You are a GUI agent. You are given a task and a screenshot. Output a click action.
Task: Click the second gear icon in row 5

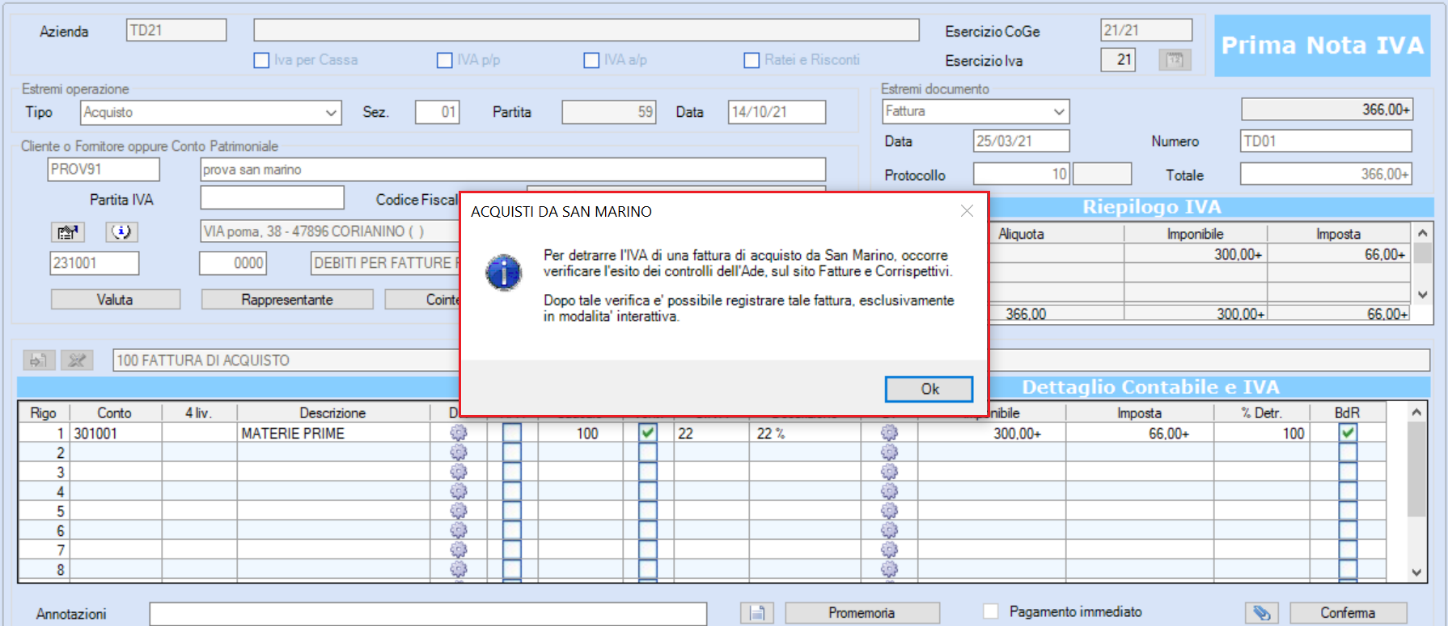889,511
